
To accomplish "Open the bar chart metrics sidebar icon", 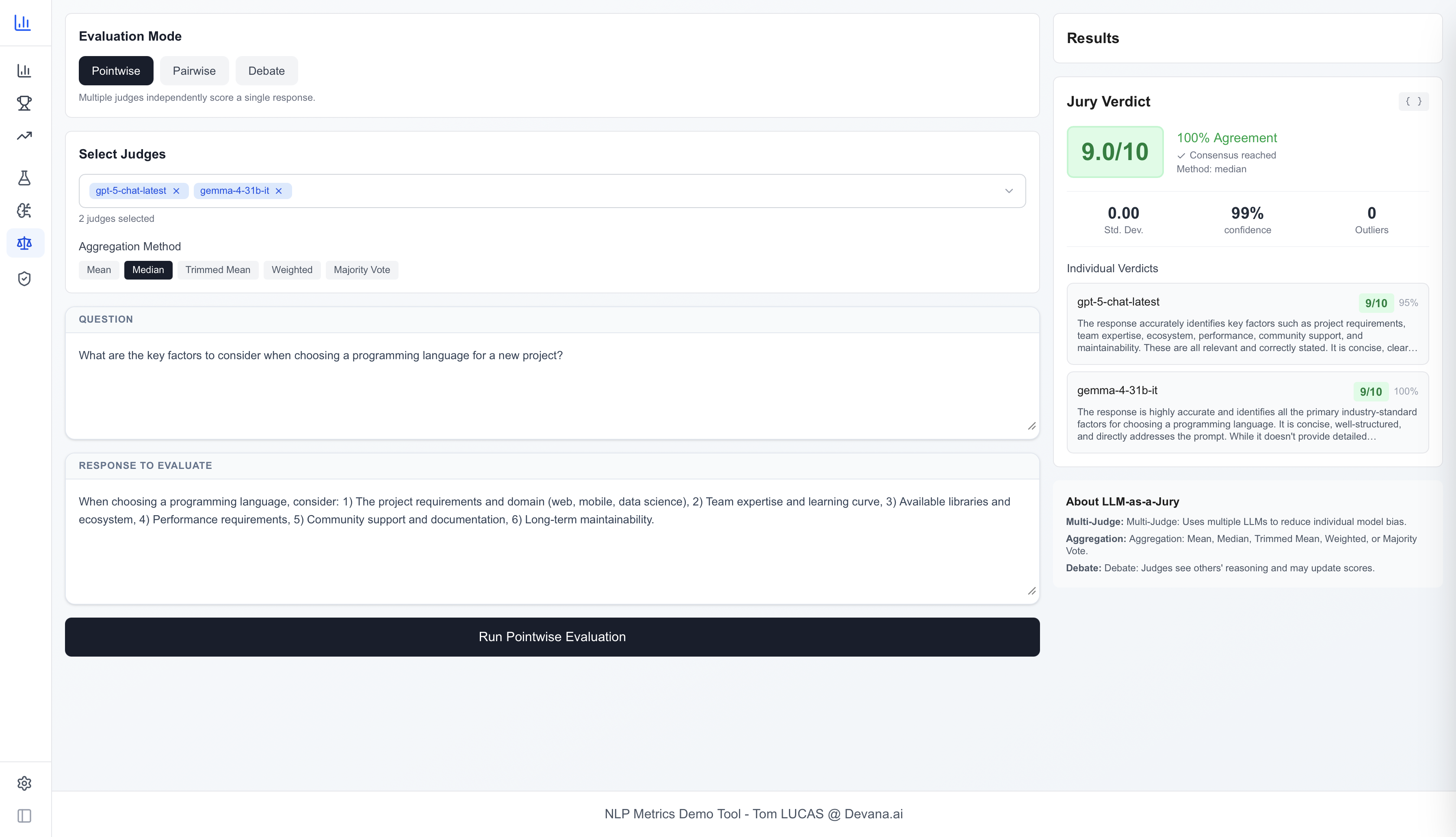I will (24, 71).
